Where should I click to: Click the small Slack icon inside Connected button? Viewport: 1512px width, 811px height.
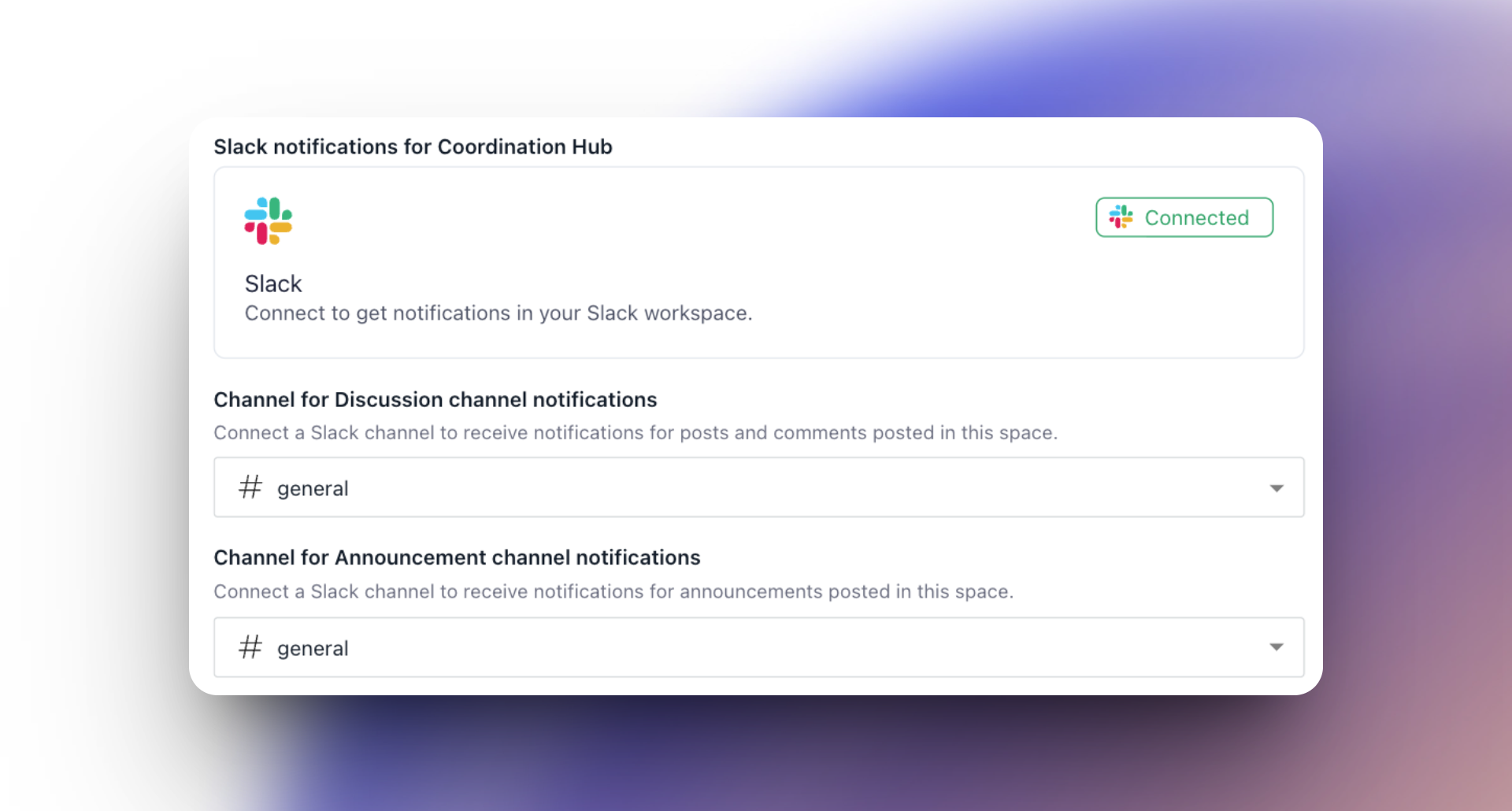coord(1121,217)
